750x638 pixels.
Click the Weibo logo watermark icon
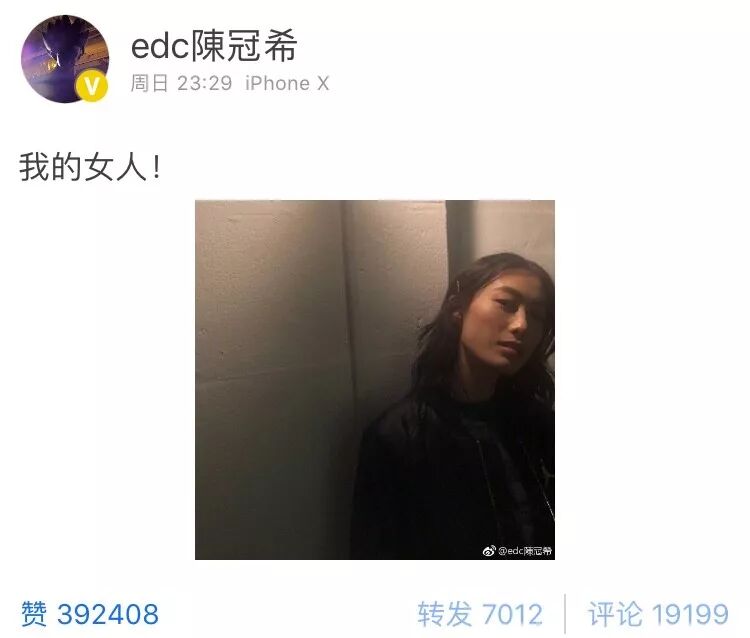(489, 551)
